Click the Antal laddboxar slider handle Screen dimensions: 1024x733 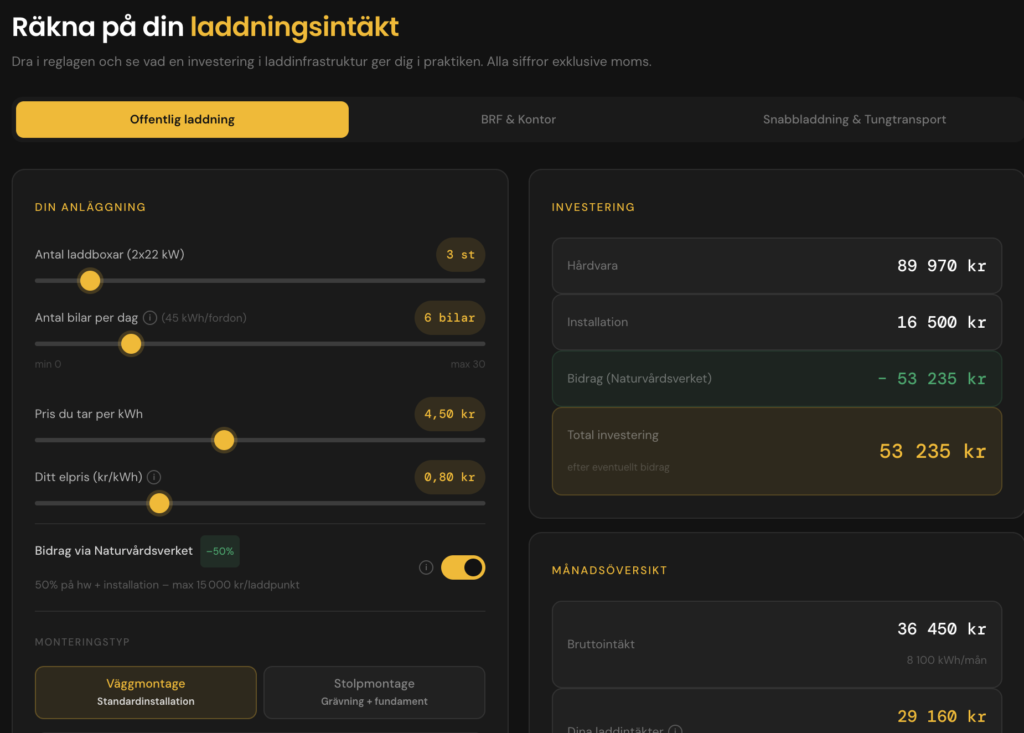pos(90,281)
